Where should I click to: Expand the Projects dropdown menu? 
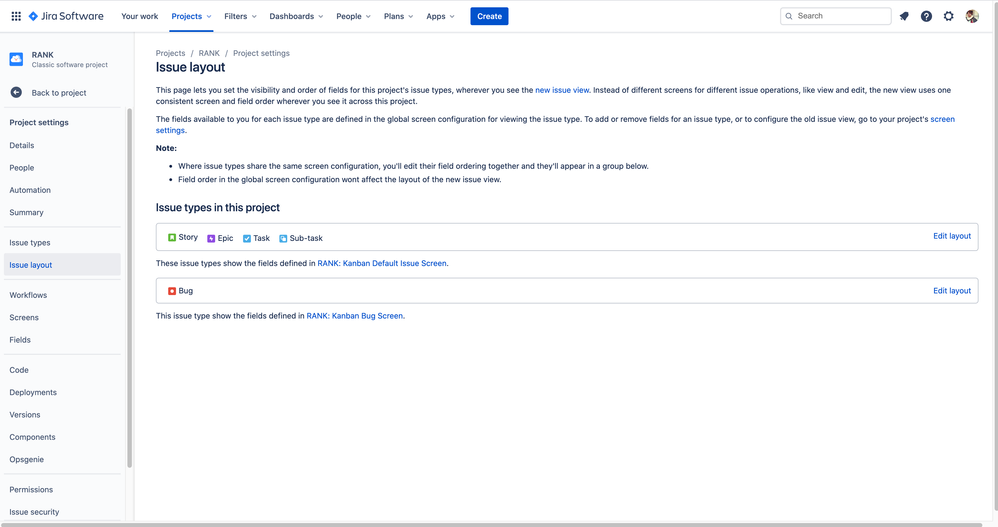(x=191, y=16)
